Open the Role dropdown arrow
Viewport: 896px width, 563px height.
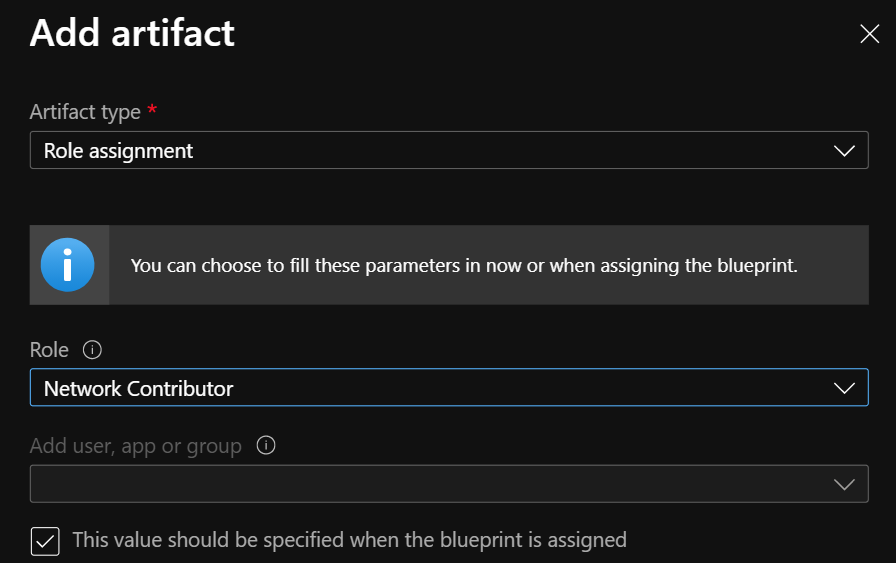point(844,388)
